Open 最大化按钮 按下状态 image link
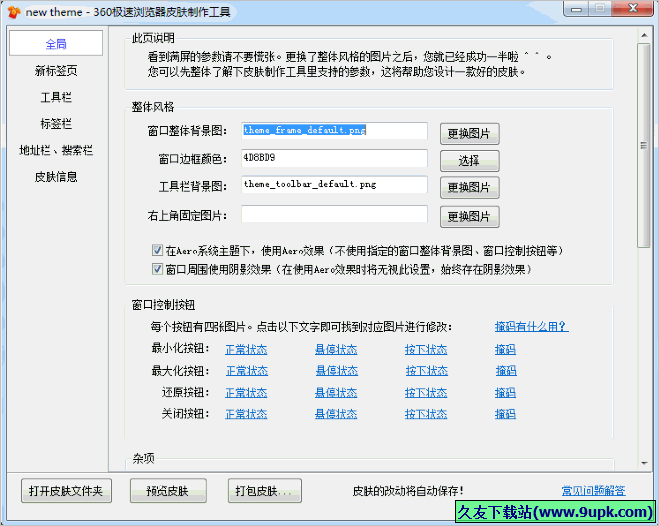659x526 pixels. coord(427,371)
